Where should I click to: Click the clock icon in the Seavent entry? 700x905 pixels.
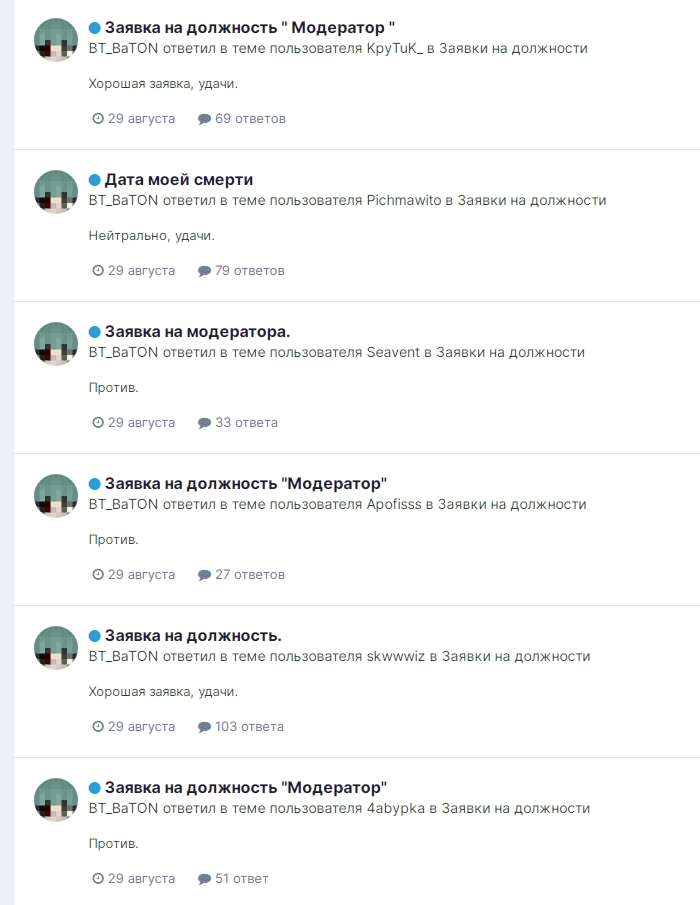tap(98, 422)
